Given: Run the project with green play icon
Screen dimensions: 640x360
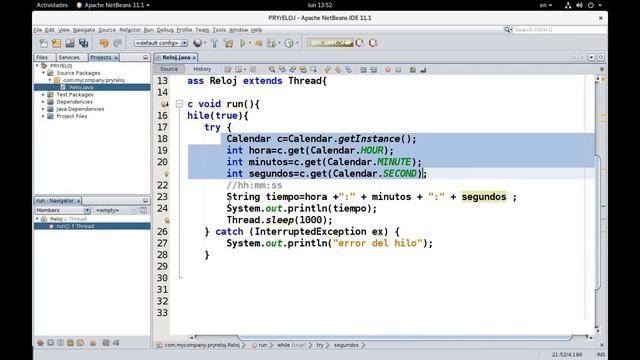Looking at the screenshot, I should pyautogui.click(x=243, y=43).
